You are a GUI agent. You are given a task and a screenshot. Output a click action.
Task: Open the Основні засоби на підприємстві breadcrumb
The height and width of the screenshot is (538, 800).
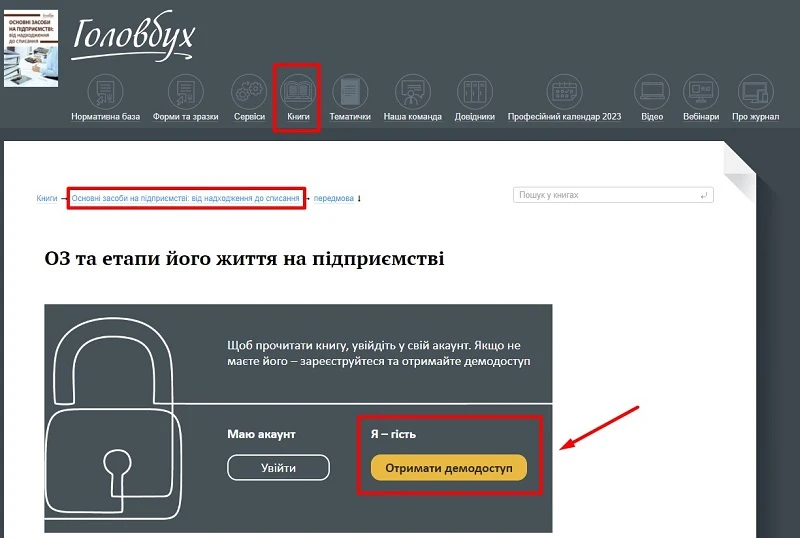185,198
